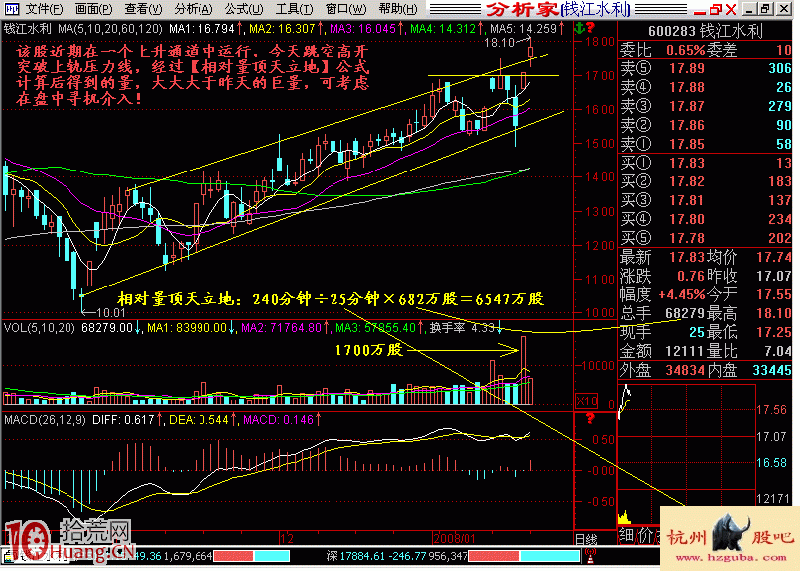Close the chart child window with the red X
Viewport: 800px width, 571px height.
(731, 9)
